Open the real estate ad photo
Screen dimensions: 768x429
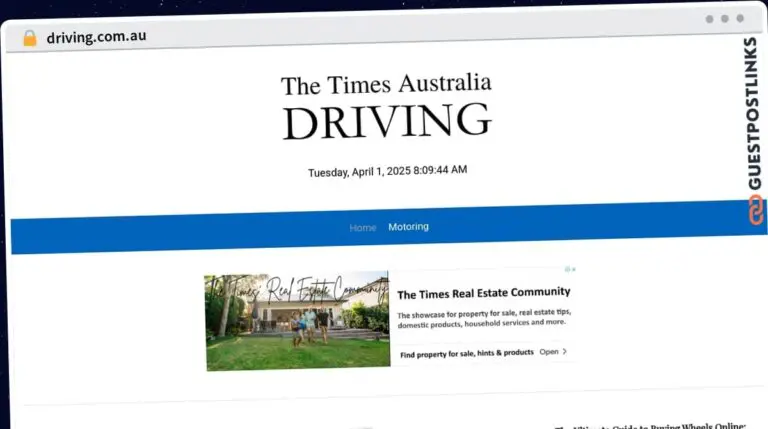(x=297, y=322)
